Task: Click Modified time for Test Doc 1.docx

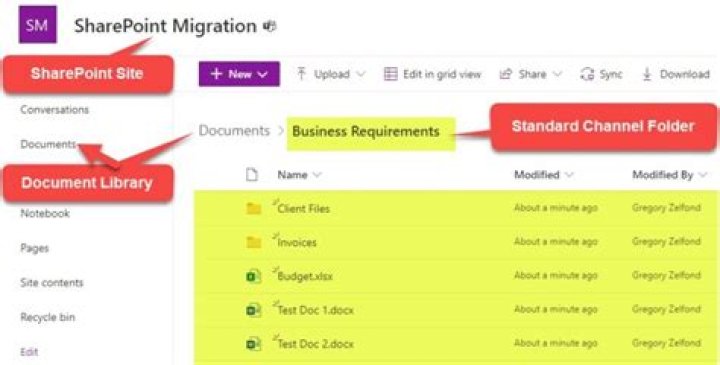Action: [x=556, y=309]
